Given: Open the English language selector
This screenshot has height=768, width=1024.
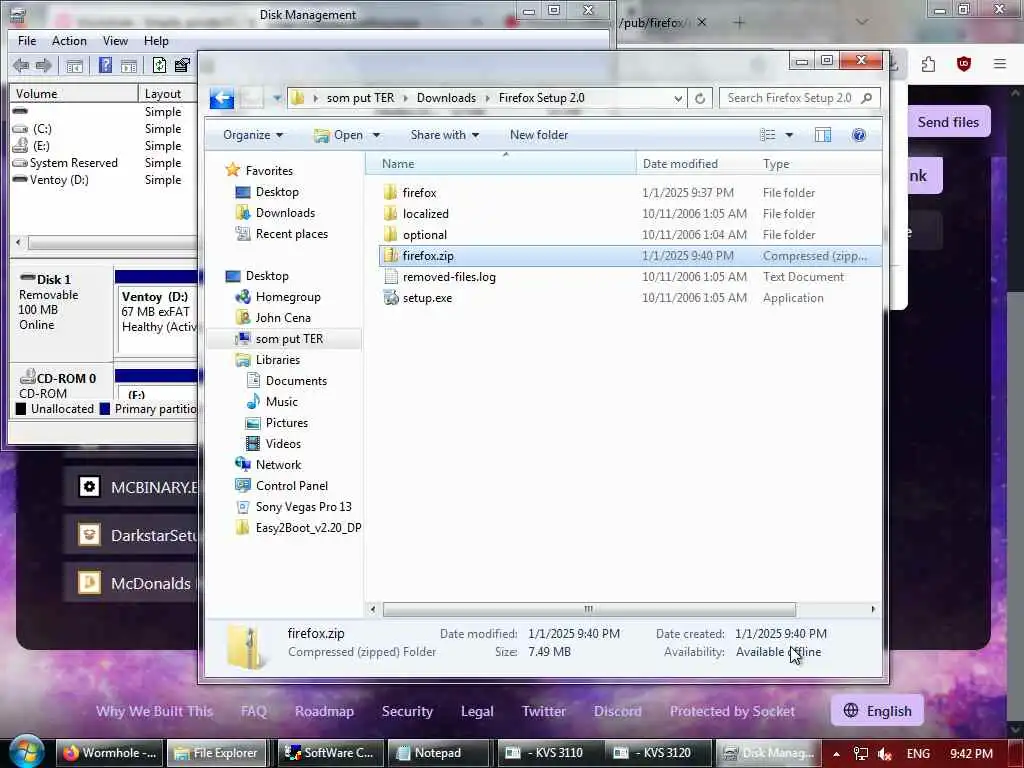Looking at the screenshot, I should point(877,711).
